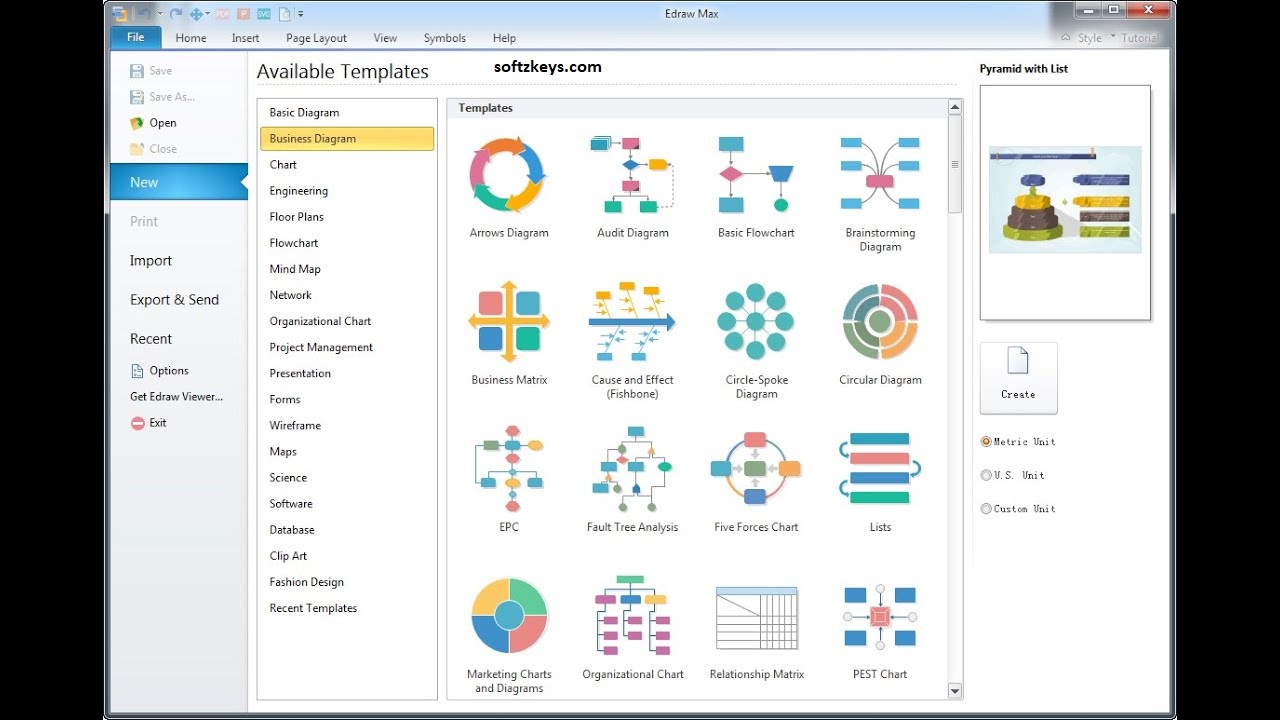Click the templates list scroll down arrow
This screenshot has height=720, width=1280.
point(955,690)
